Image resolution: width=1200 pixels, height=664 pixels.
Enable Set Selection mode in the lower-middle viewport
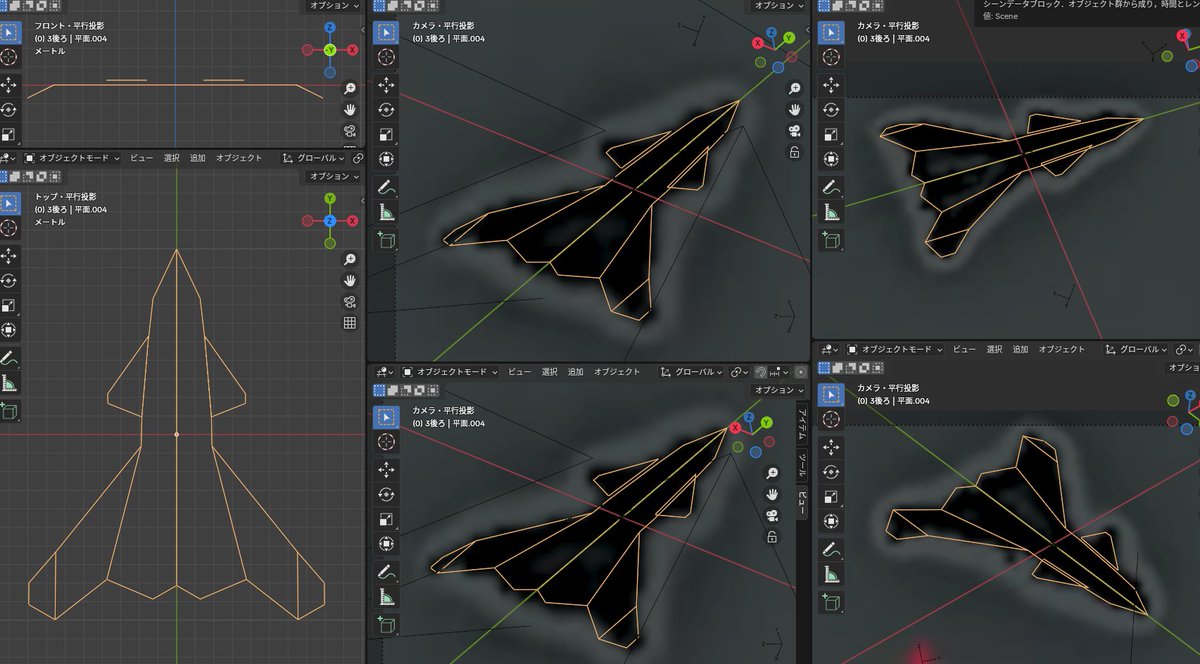pyautogui.click(x=378, y=390)
